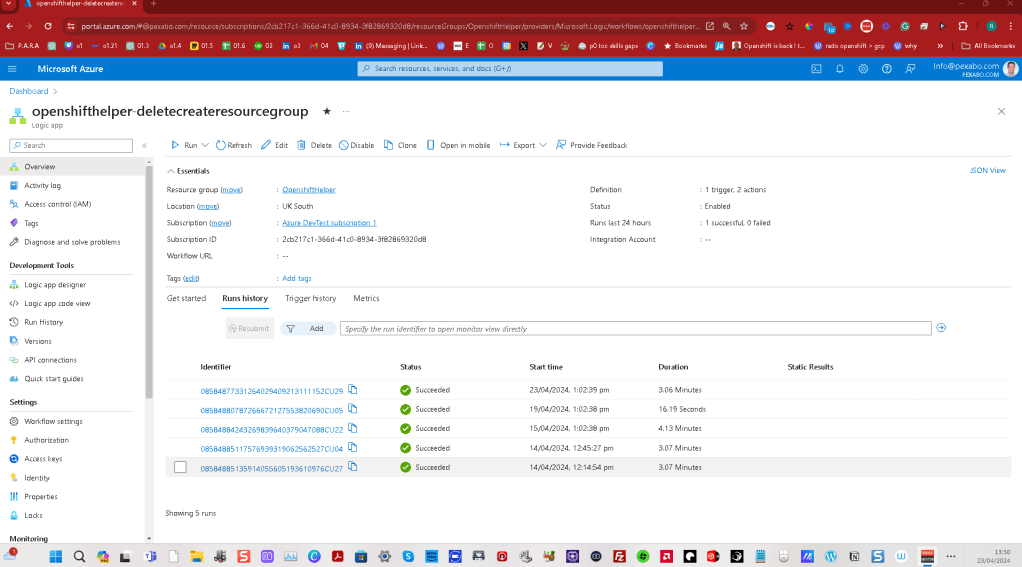Close the logic app blade
1022x567 pixels.
(x=1001, y=111)
